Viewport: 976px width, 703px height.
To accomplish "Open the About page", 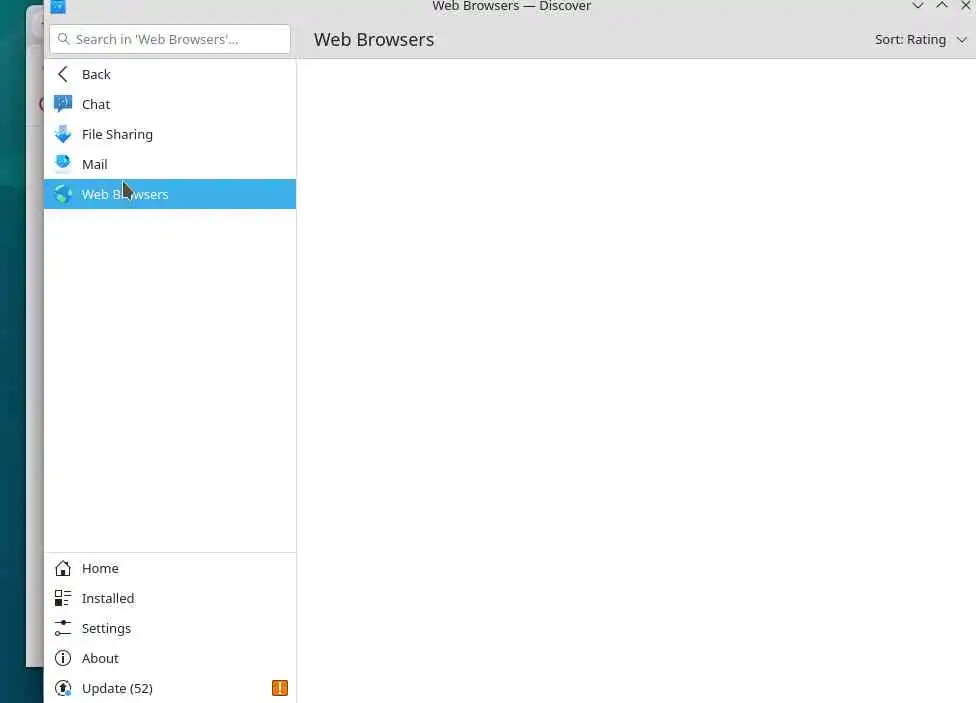I will click(x=169, y=658).
